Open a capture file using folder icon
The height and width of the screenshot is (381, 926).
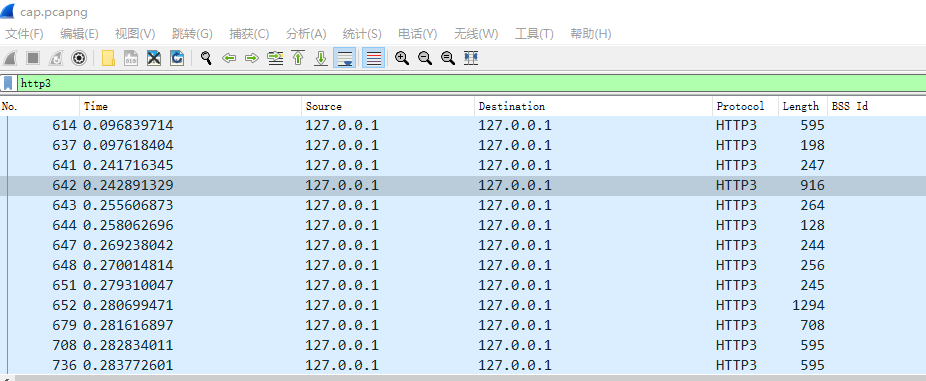108,58
